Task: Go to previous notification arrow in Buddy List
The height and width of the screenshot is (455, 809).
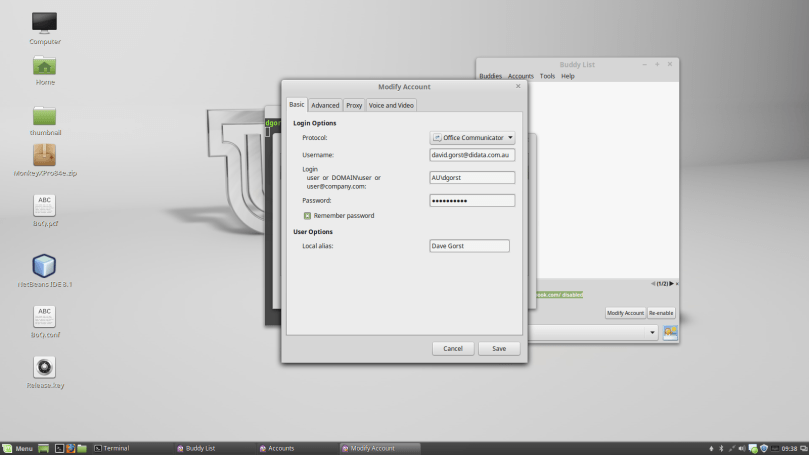Action: tap(653, 284)
